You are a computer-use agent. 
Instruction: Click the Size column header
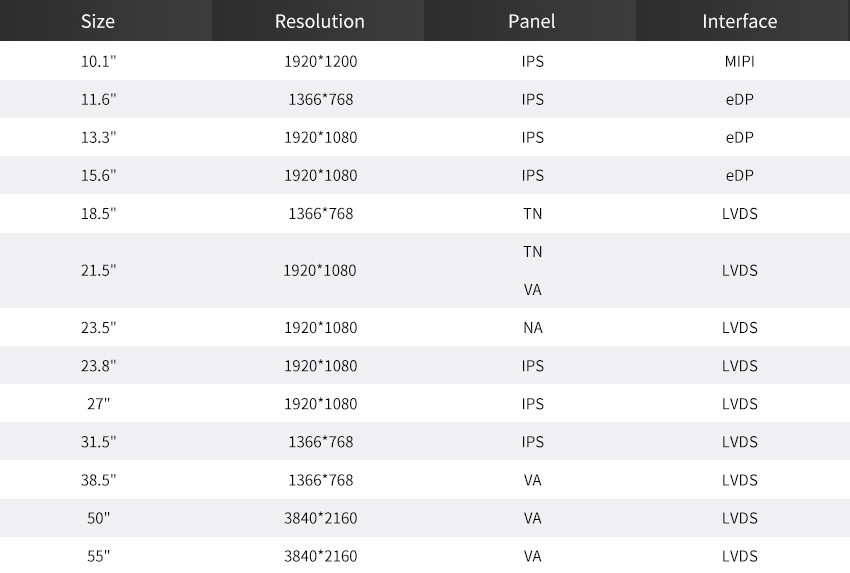(98, 21)
